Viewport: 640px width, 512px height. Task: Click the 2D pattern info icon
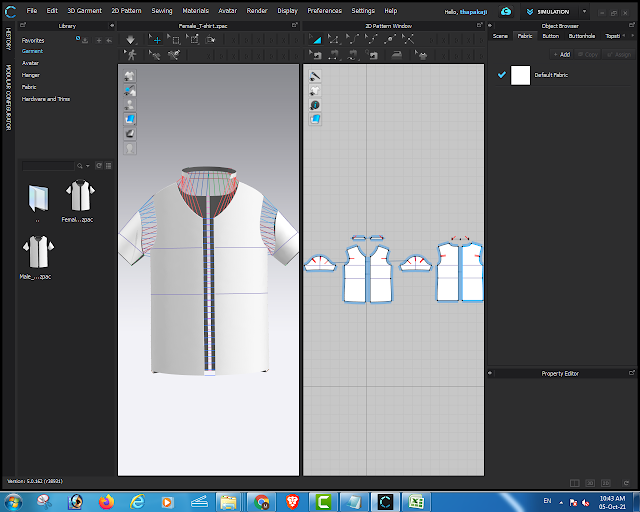coord(315,105)
